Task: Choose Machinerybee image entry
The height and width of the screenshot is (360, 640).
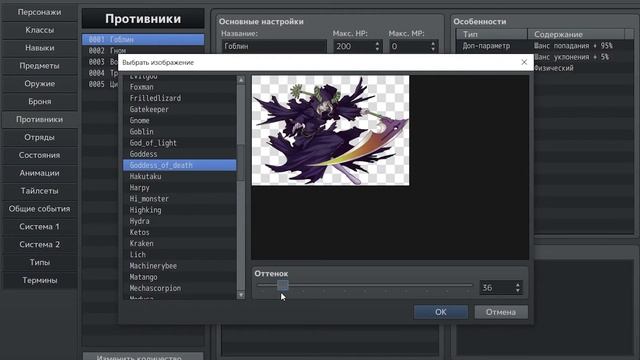Action: pyautogui.click(x=180, y=266)
